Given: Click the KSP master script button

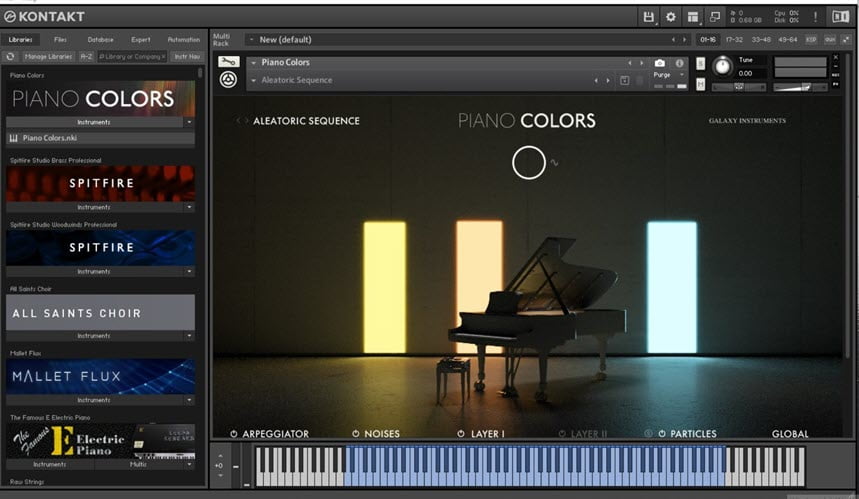Looking at the screenshot, I should tap(811, 39).
